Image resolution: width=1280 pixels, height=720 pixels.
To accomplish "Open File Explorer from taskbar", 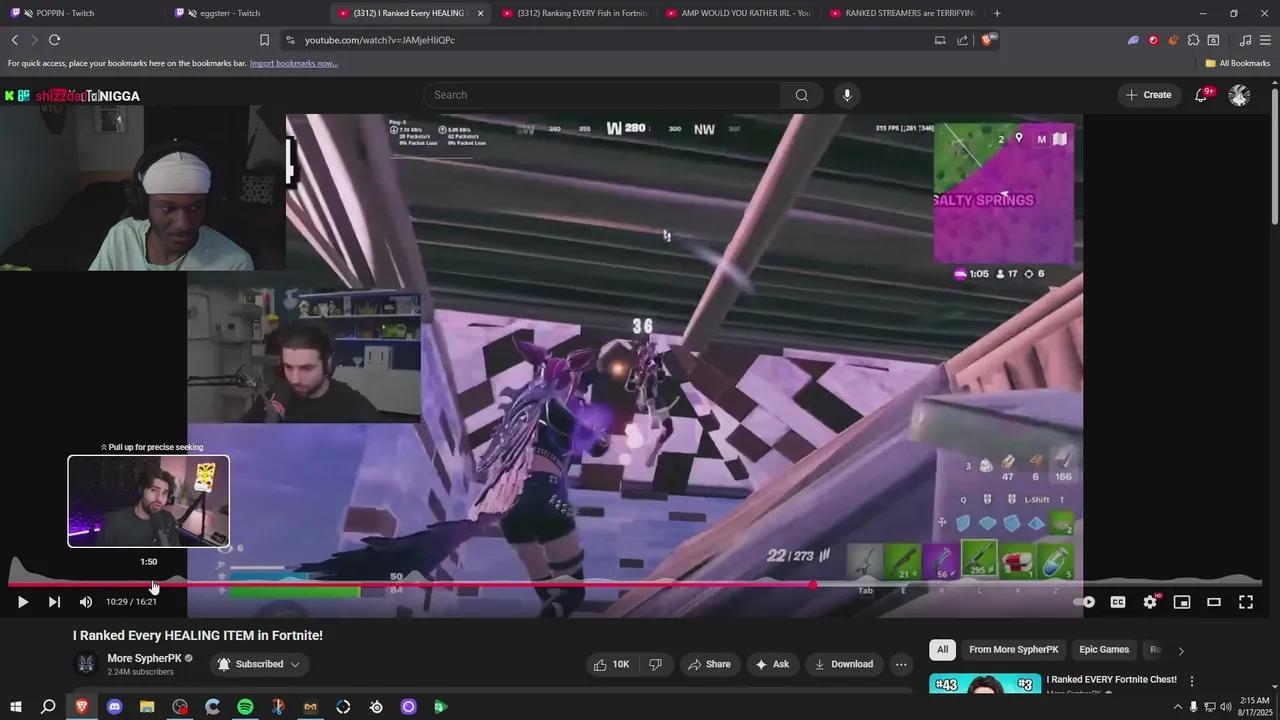I will coord(147,707).
